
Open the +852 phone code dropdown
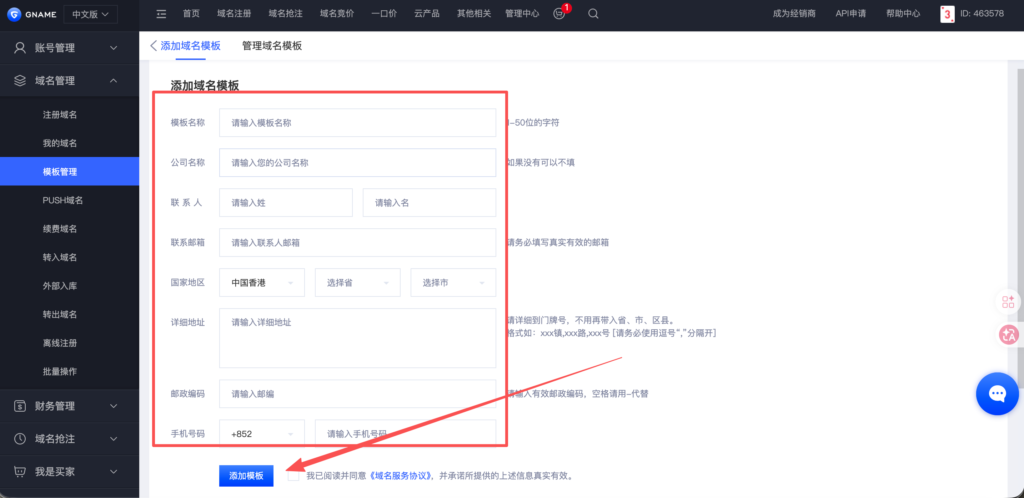click(262, 433)
